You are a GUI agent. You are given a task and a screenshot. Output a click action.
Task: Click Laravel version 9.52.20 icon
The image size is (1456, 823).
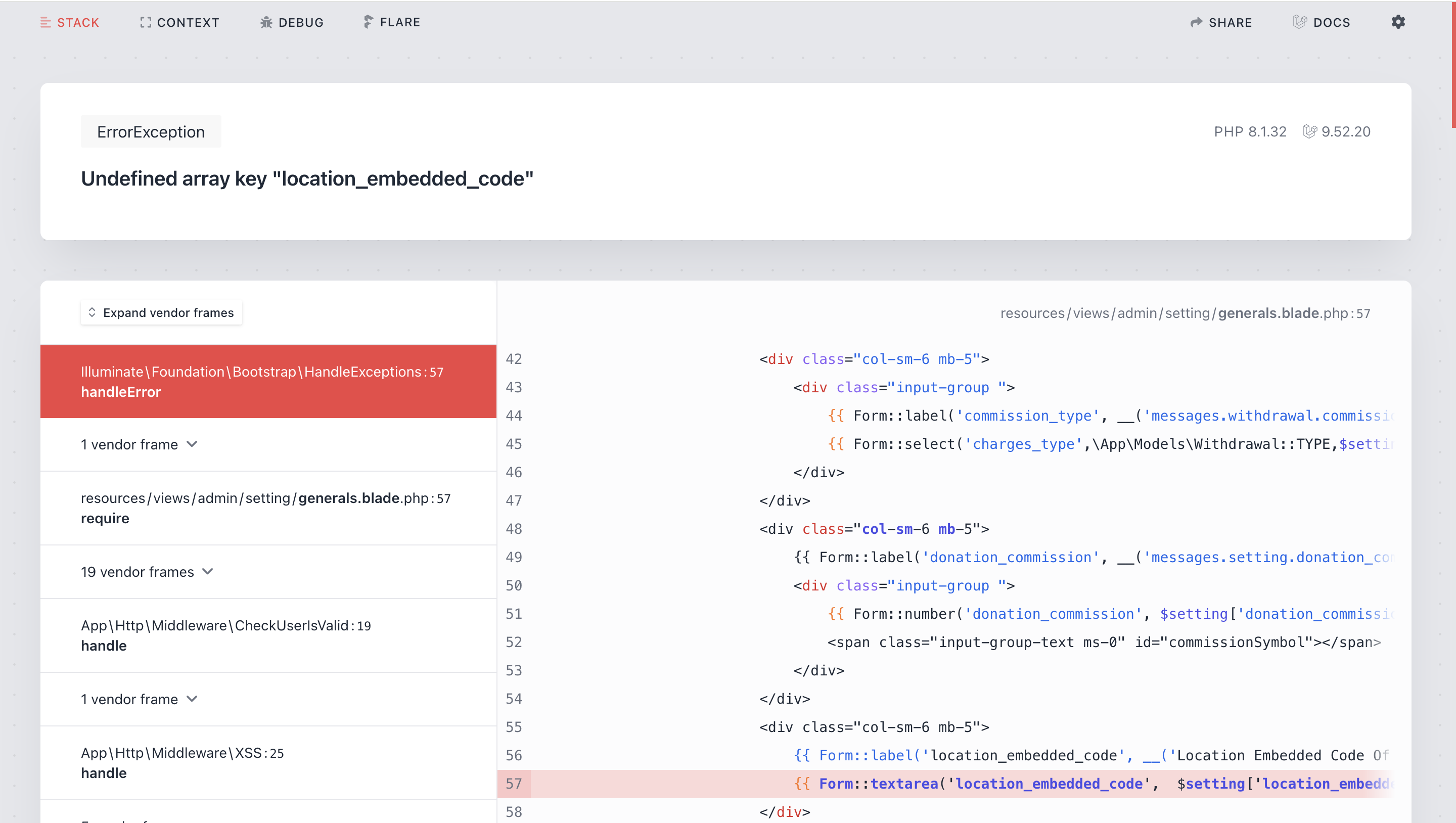point(1309,132)
